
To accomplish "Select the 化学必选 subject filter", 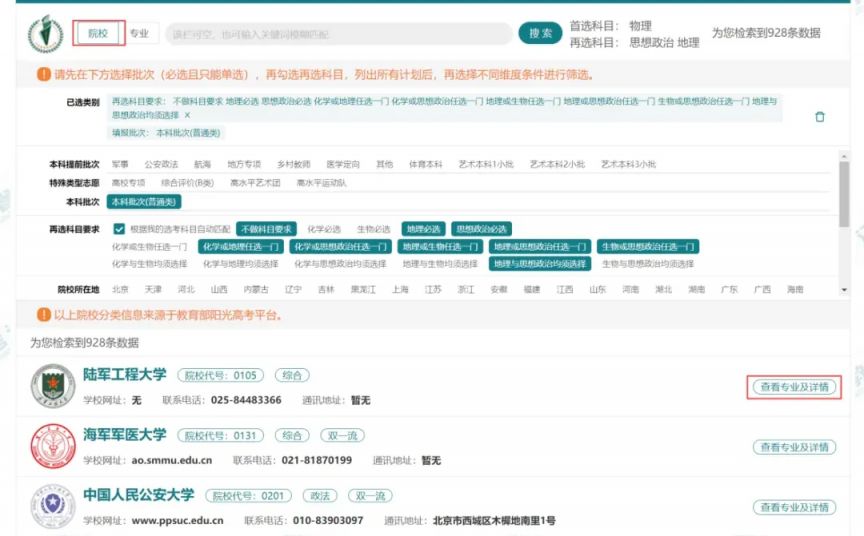I will 324,229.
